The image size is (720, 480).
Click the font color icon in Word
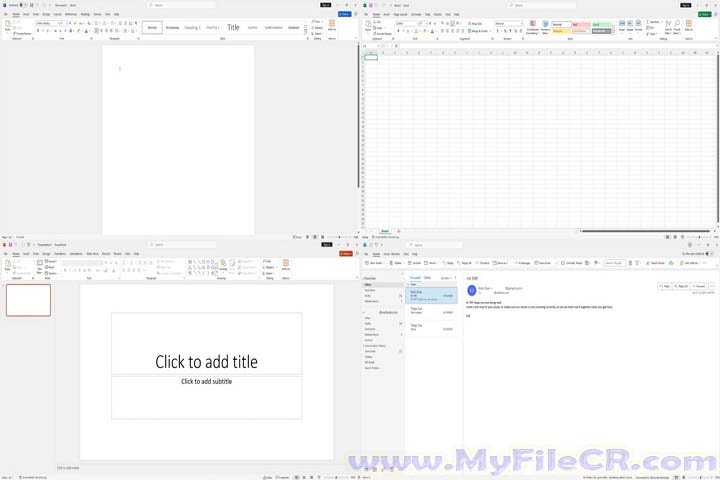[86, 31]
